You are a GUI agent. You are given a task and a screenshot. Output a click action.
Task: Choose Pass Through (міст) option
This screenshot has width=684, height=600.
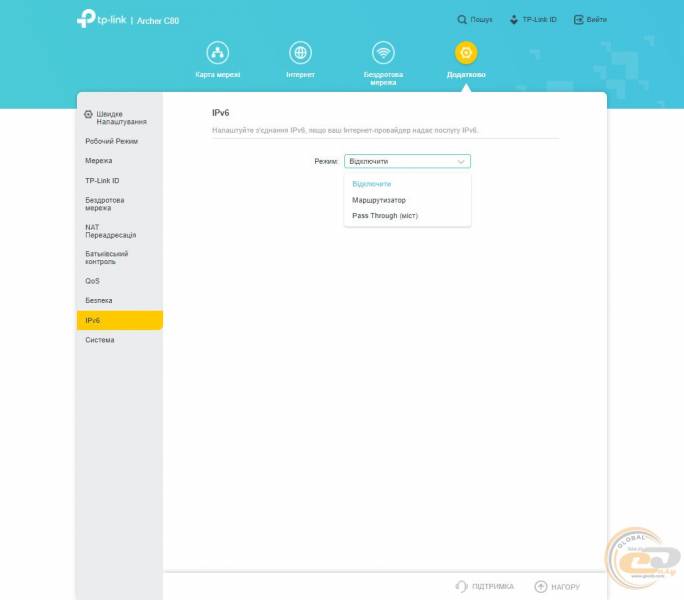[385, 216]
